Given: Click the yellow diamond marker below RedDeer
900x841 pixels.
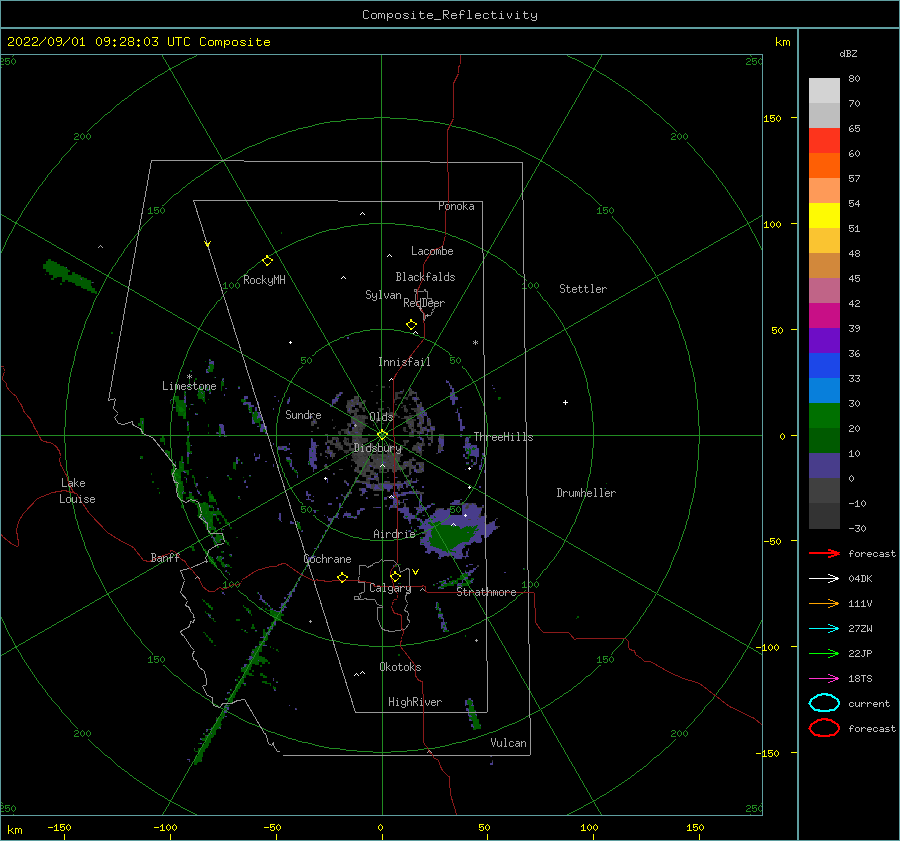Looking at the screenshot, I should coord(411,325).
